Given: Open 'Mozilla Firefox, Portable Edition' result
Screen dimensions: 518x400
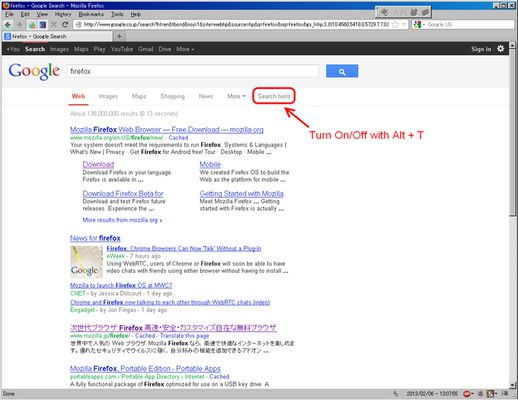Looking at the screenshot, I should (145, 369).
